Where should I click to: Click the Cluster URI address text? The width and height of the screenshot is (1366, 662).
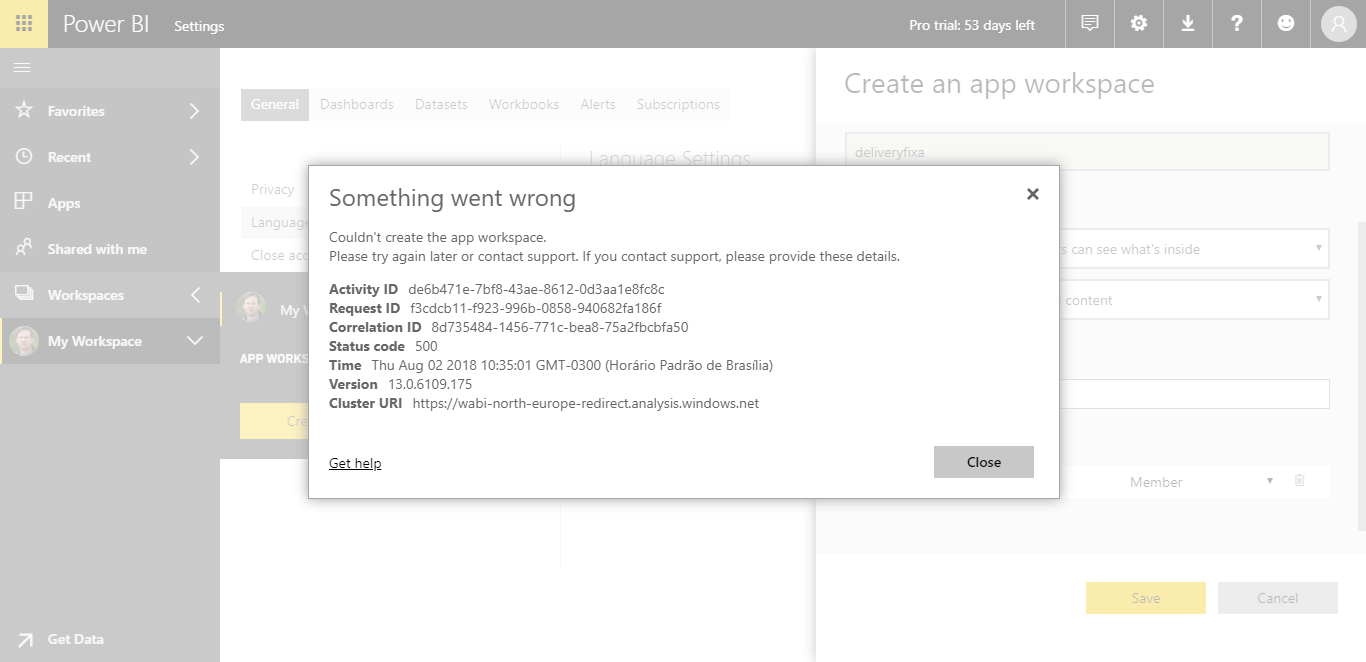click(x=586, y=403)
